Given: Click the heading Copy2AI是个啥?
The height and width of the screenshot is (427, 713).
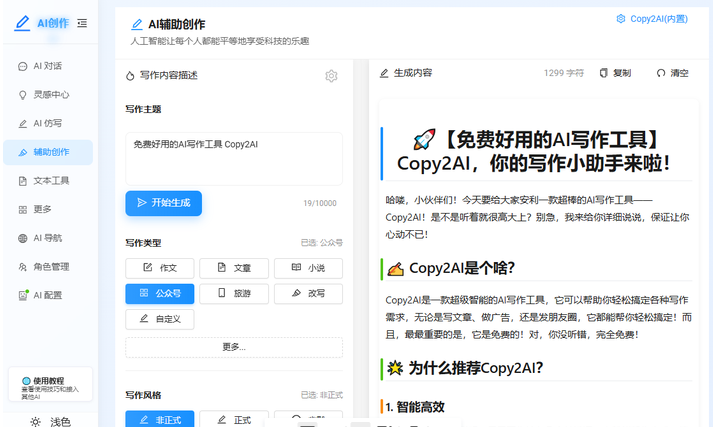Looking at the screenshot, I should coord(462,268).
